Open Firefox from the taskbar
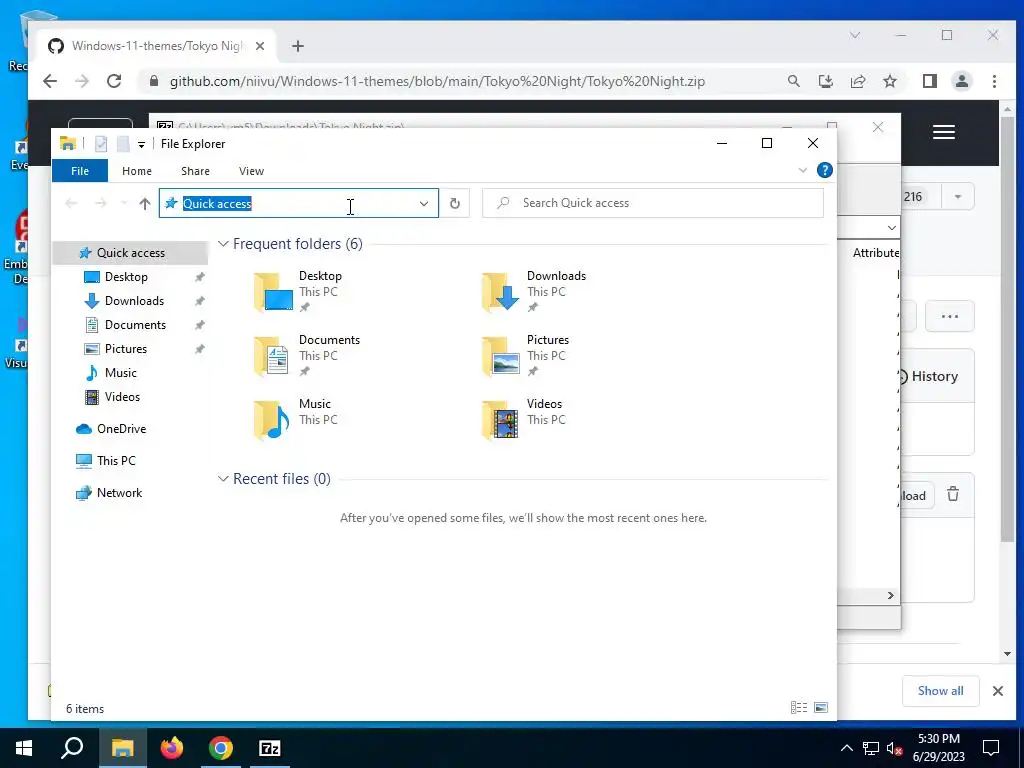 click(172, 748)
